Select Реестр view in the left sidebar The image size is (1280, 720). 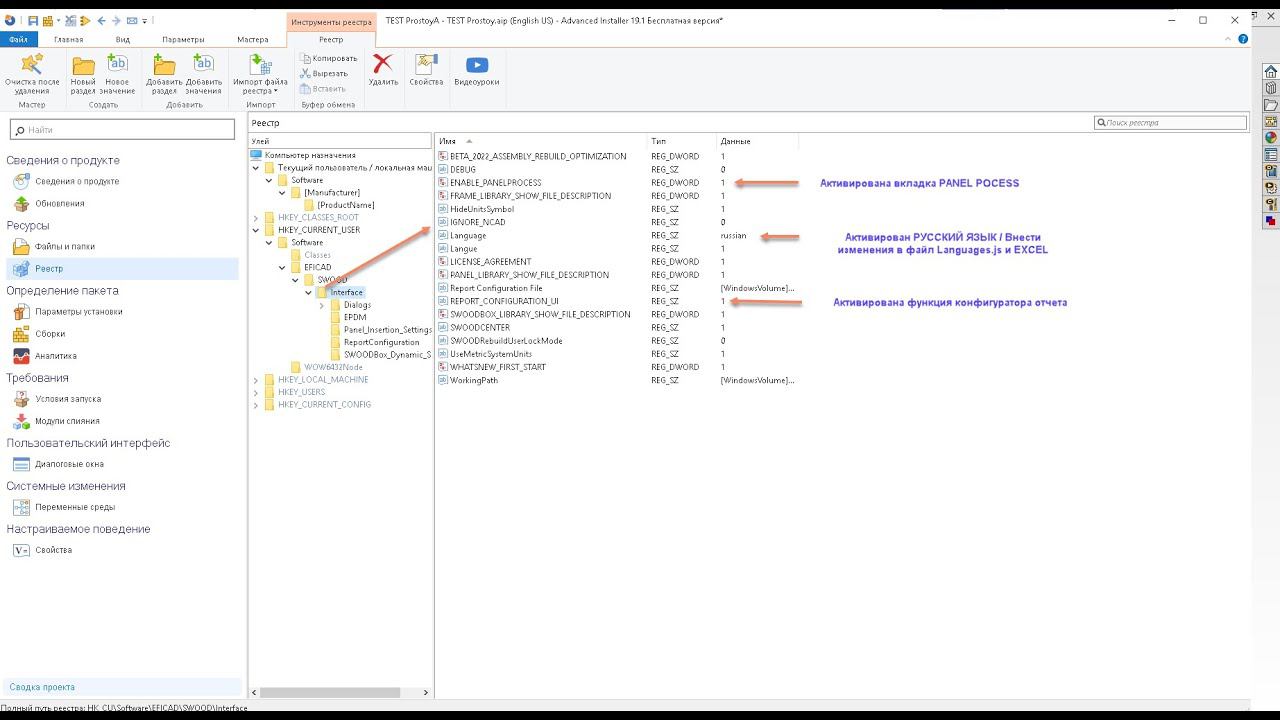[122, 268]
